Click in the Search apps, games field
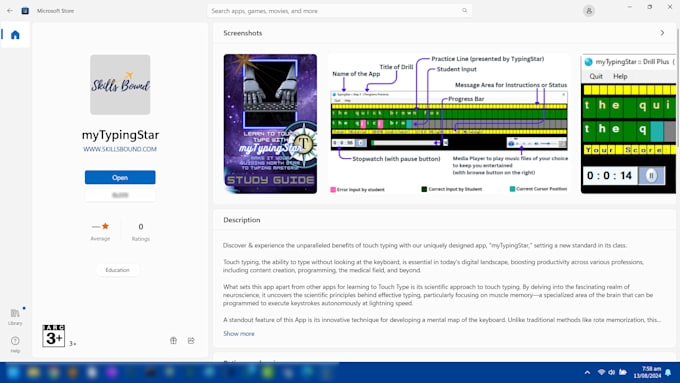The width and height of the screenshot is (680, 383). click(340, 11)
